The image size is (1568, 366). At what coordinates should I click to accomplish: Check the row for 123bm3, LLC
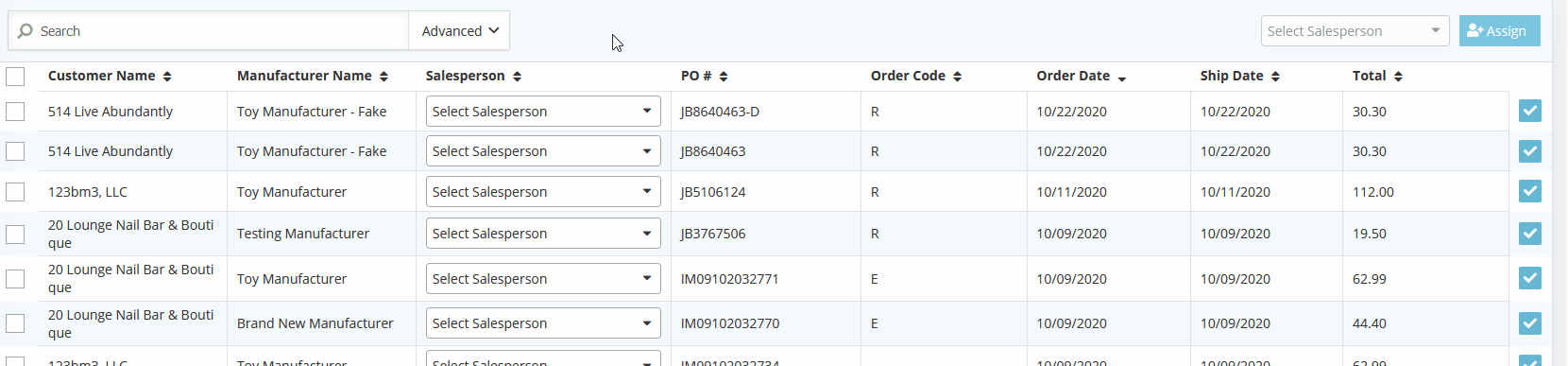point(15,192)
